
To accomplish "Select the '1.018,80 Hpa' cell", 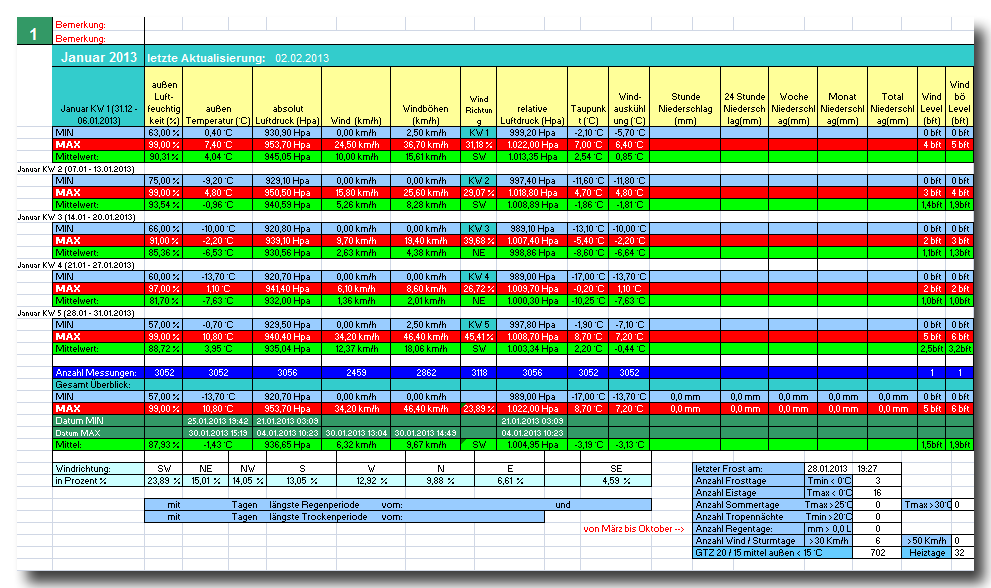I will (x=532, y=193).
